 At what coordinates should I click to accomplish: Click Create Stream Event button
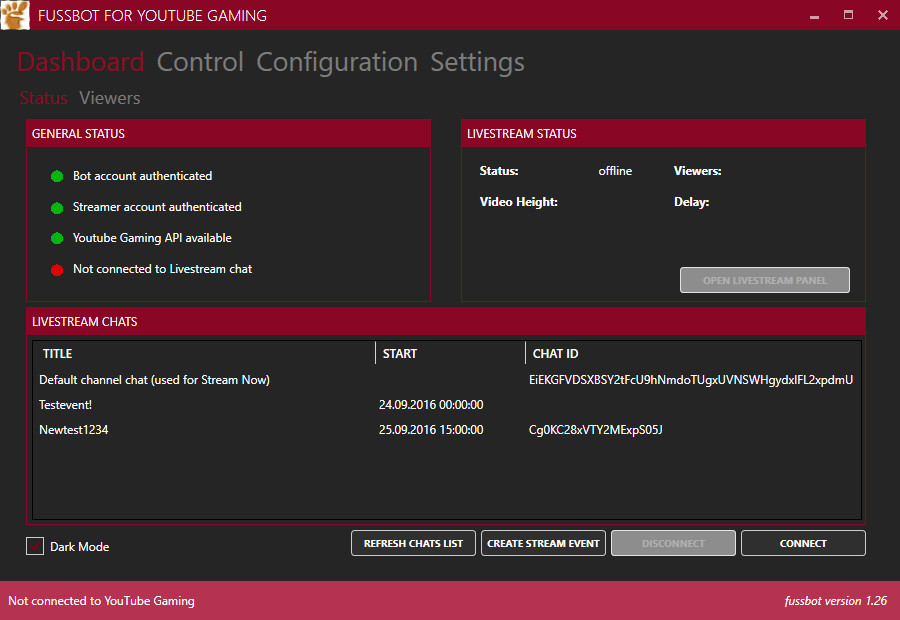coord(543,543)
